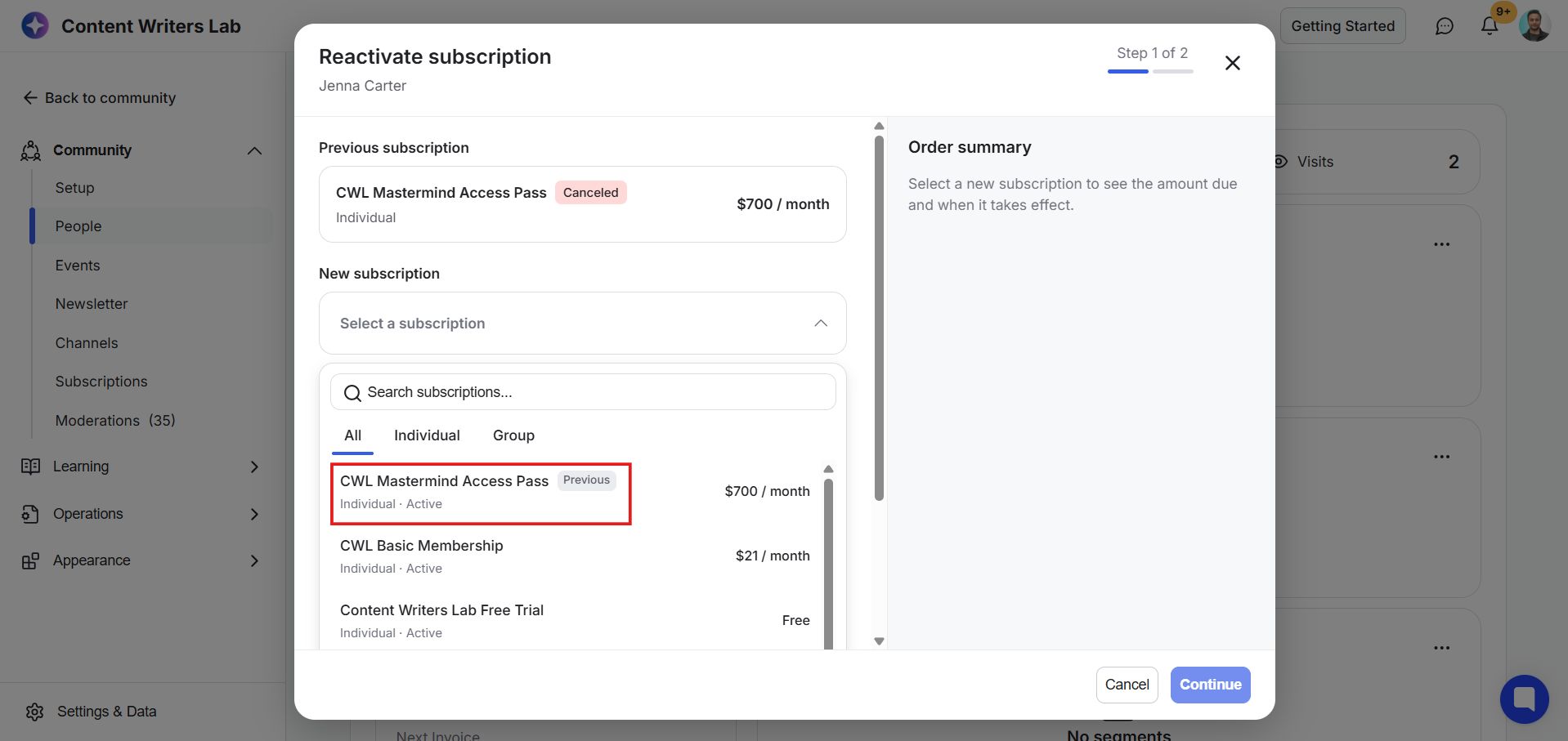Click the Community people icon in sidebar
Image resolution: width=1568 pixels, height=741 pixels.
point(31,150)
